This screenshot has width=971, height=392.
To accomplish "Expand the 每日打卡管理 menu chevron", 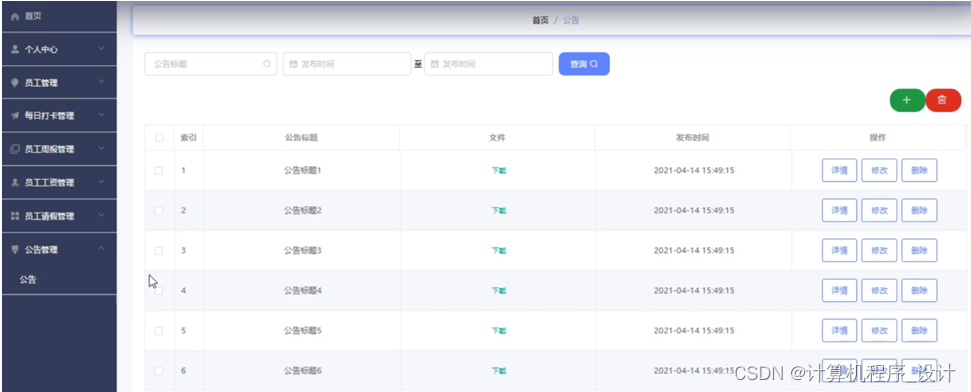I will pos(102,115).
